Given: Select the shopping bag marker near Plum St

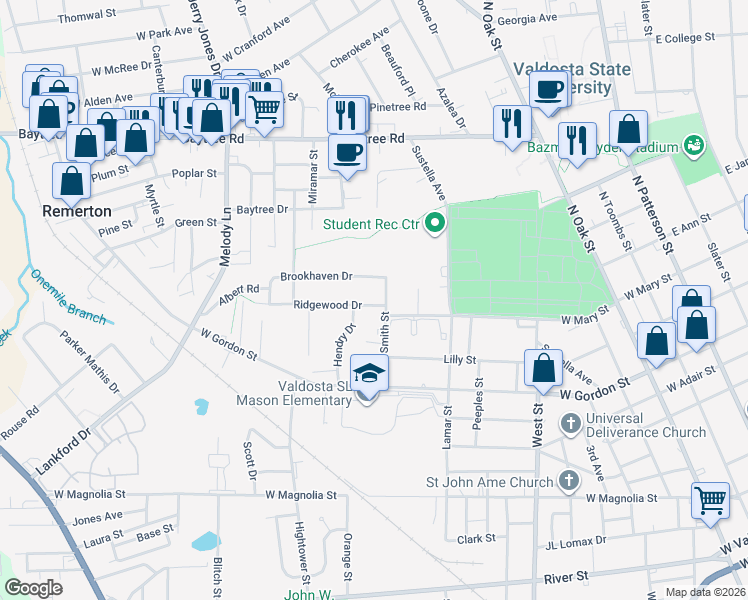Looking at the screenshot, I should coord(85,145).
